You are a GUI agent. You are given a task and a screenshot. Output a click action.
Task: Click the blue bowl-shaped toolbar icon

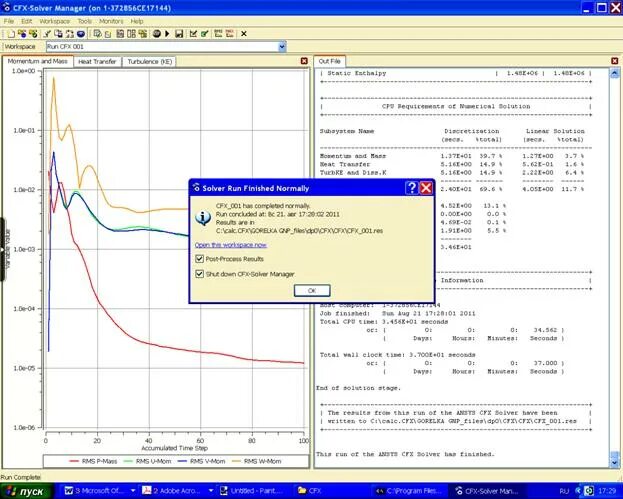click(81, 34)
